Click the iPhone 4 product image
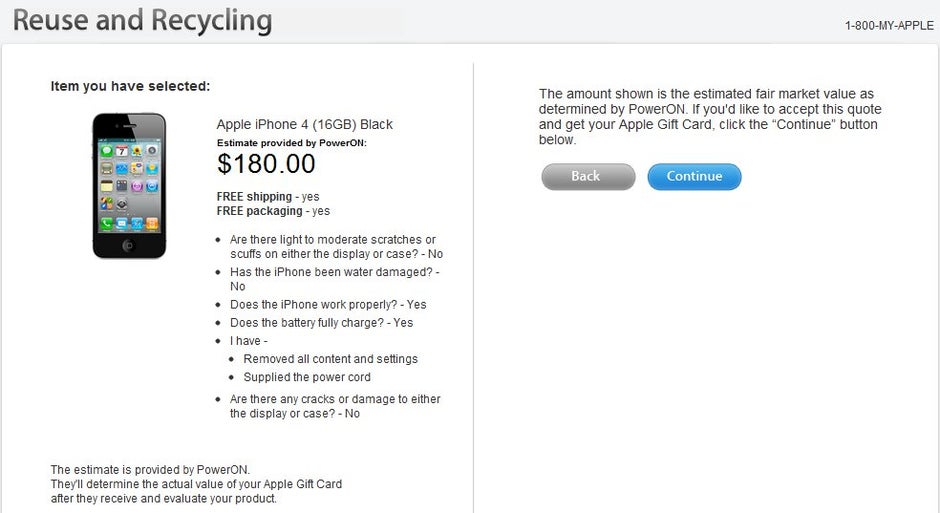 pyautogui.click(x=129, y=186)
